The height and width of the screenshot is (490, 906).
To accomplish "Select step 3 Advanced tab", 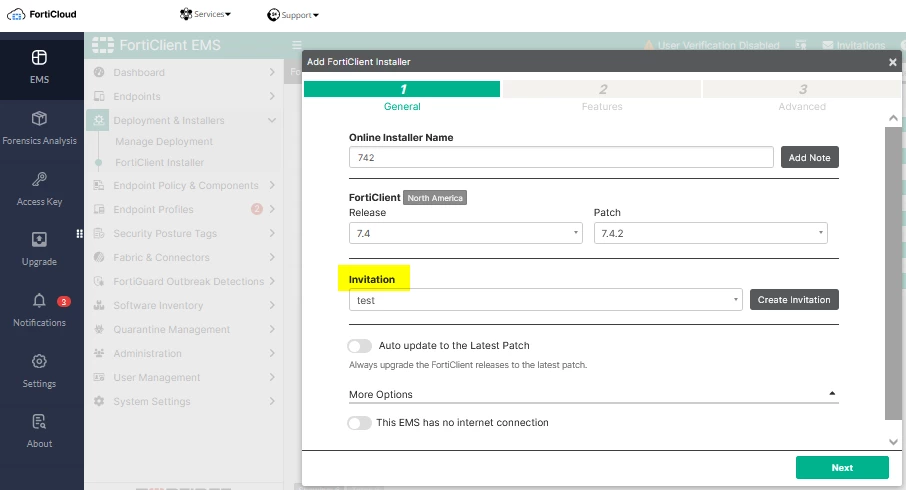I will coord(802,96).
